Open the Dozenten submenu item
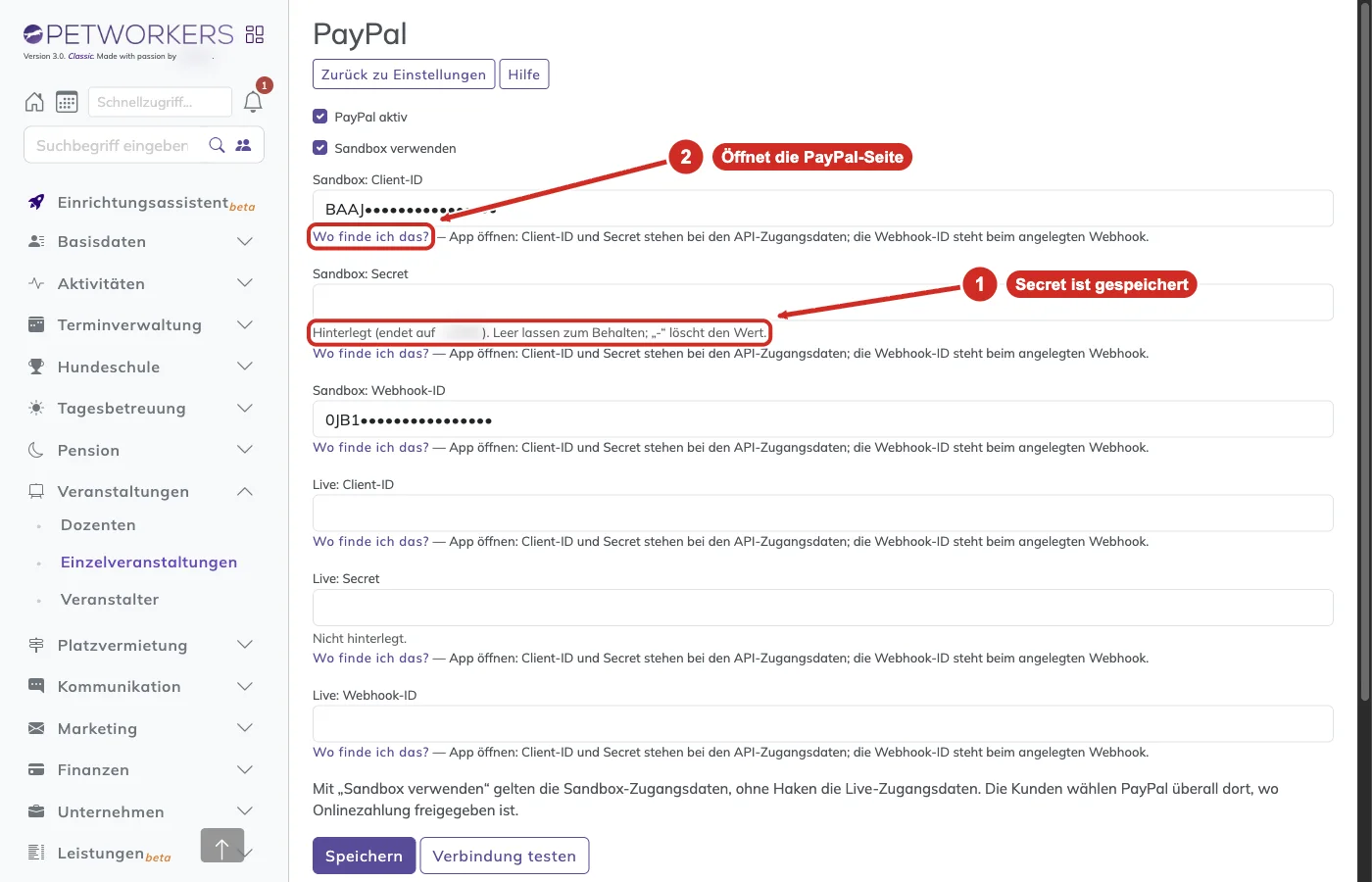The width and height of the screenshot is (1372, 882). 98,525
